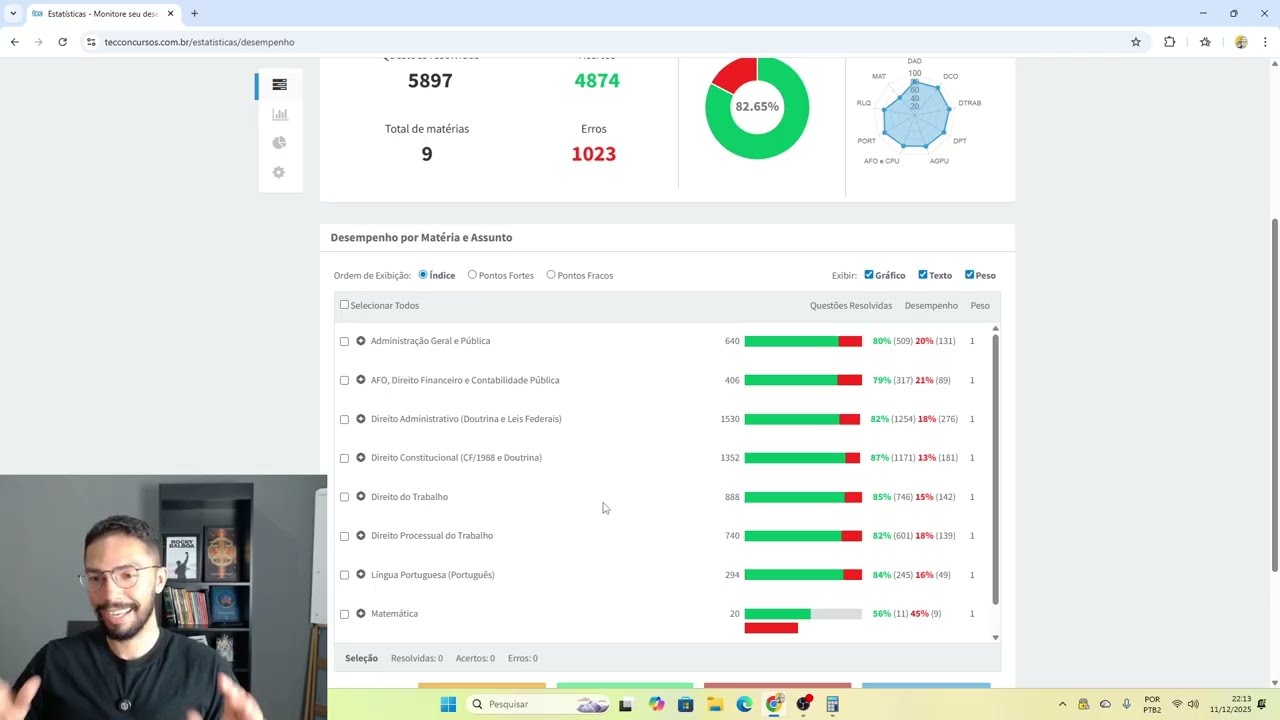
Task: Click the radar chart of subjects
Action: pyautogui.click(x=914, y=112)
